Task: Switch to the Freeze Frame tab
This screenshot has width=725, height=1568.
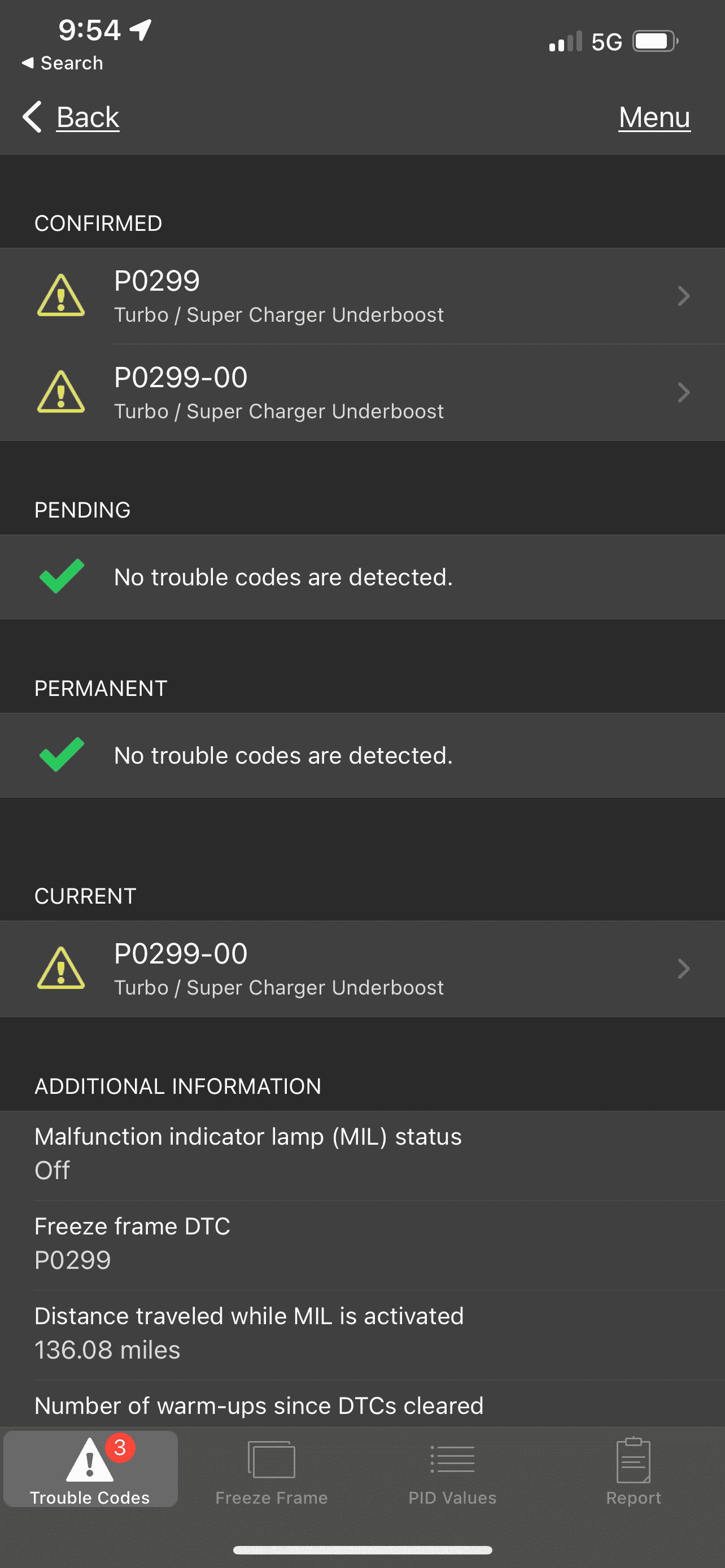Action: (272, 1496)
